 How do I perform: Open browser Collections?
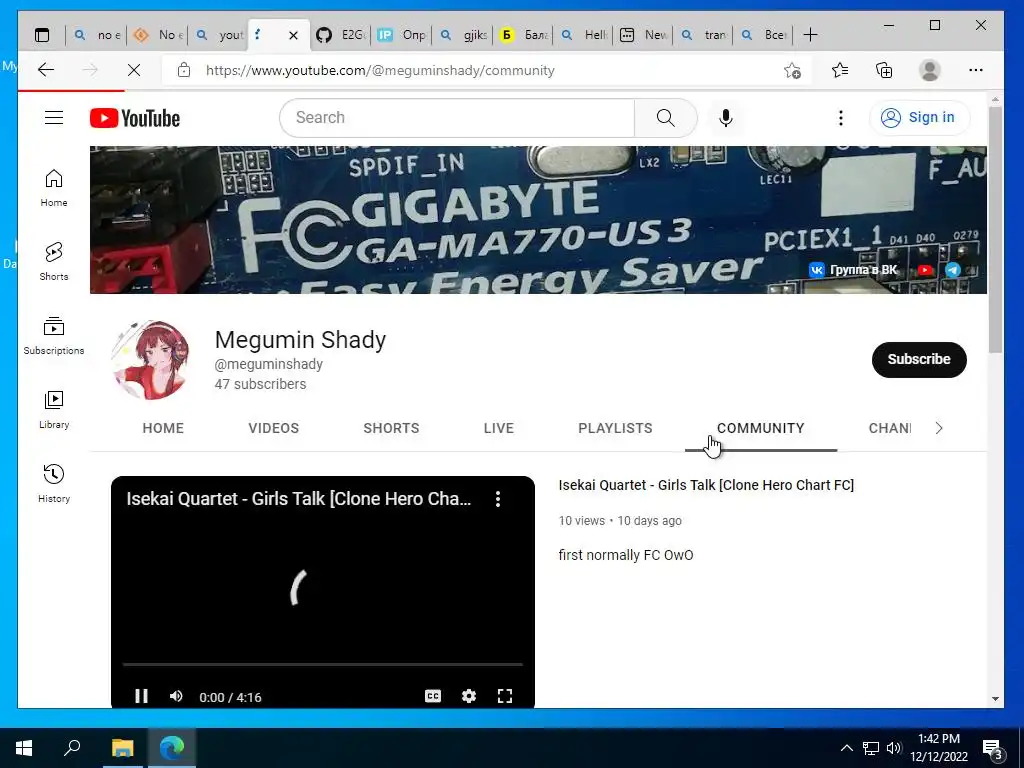coord(884,70)
